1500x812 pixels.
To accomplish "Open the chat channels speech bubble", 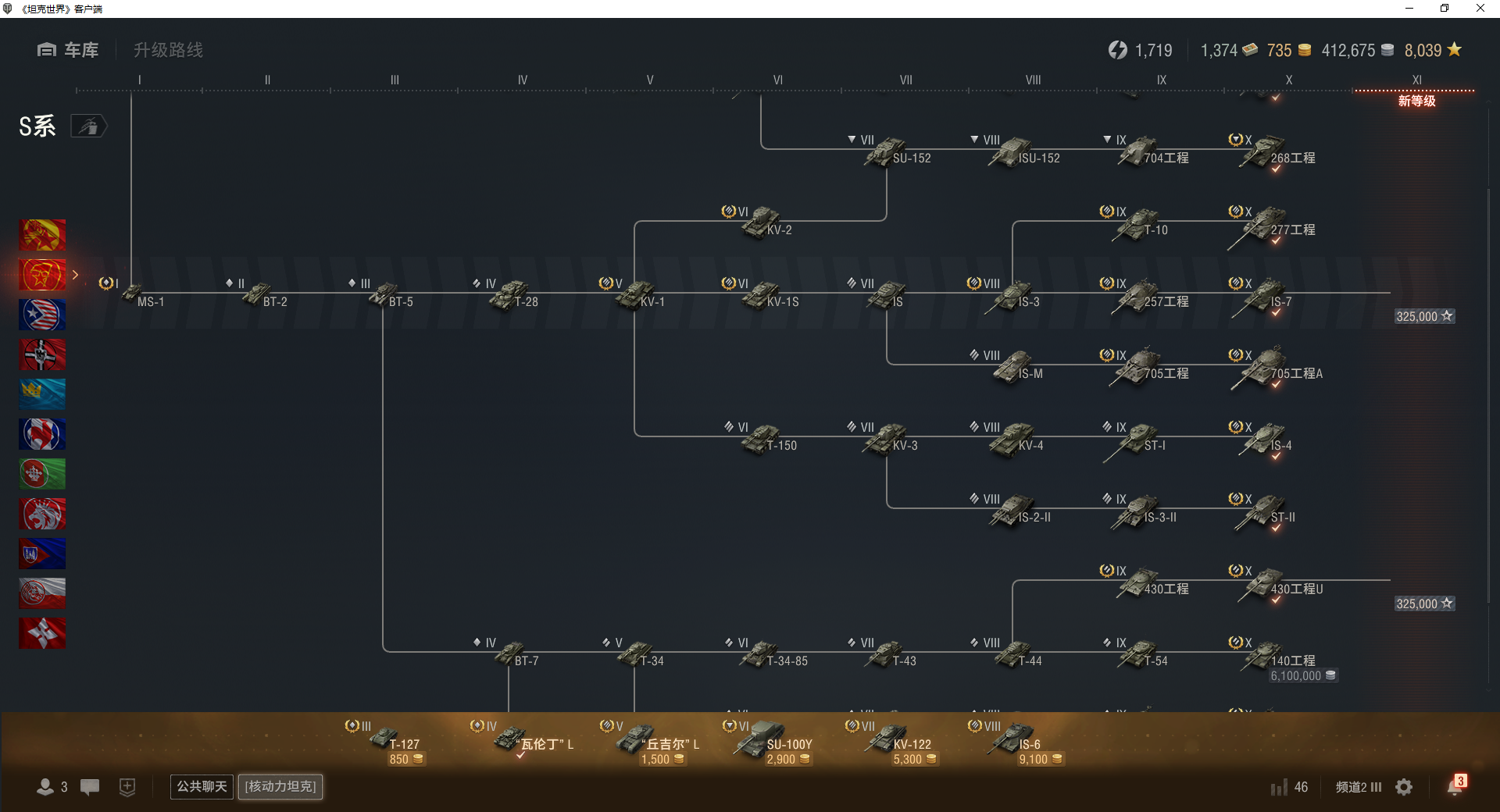I will 90,787.
